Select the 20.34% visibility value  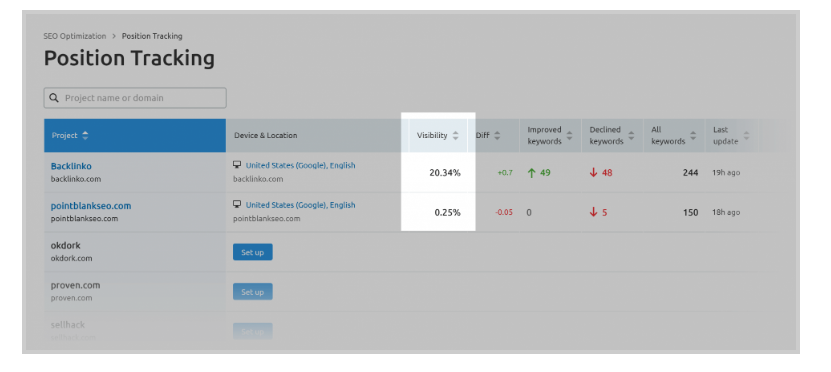pos(445,173)
